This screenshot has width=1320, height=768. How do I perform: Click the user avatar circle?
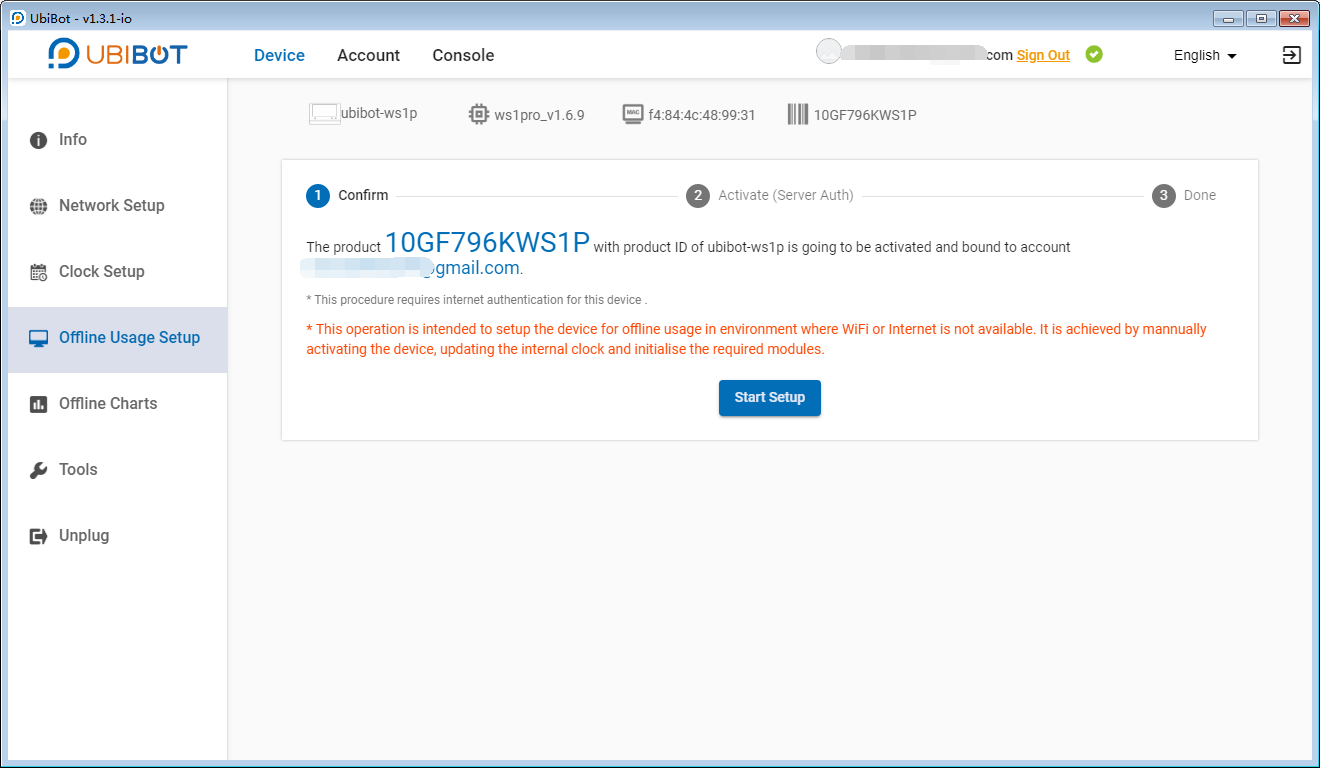[x=828, y=51]
